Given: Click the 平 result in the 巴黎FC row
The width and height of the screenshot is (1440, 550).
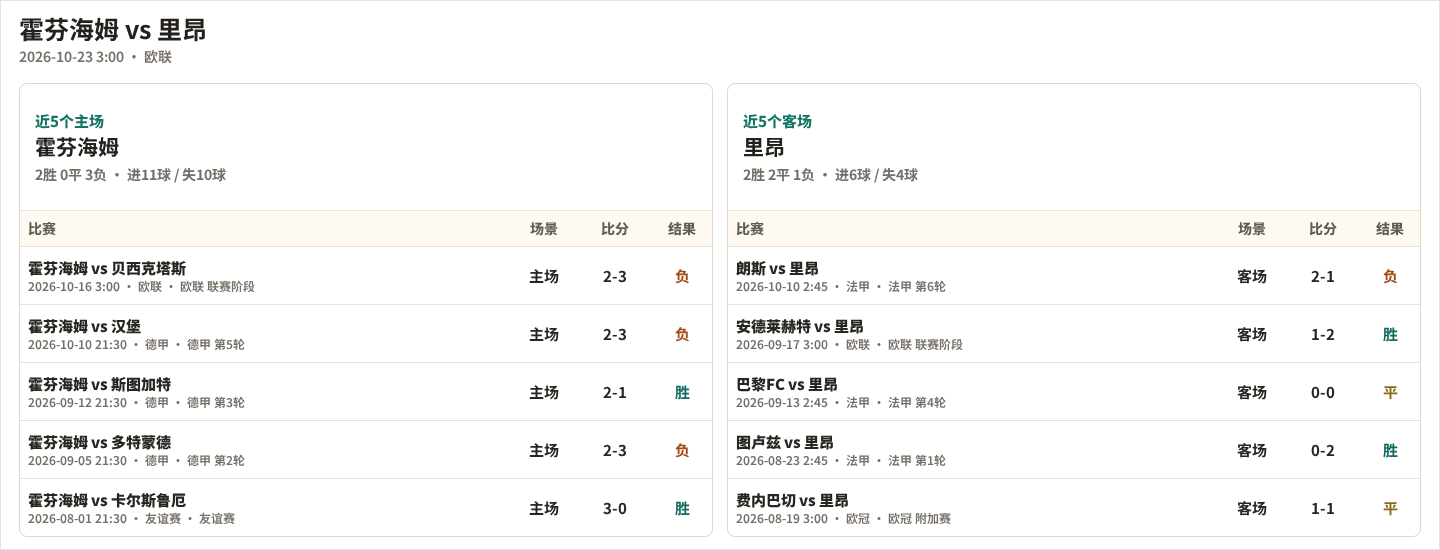Looking at the screenshot, I should pyautogui.click(x=1390, y=392).
